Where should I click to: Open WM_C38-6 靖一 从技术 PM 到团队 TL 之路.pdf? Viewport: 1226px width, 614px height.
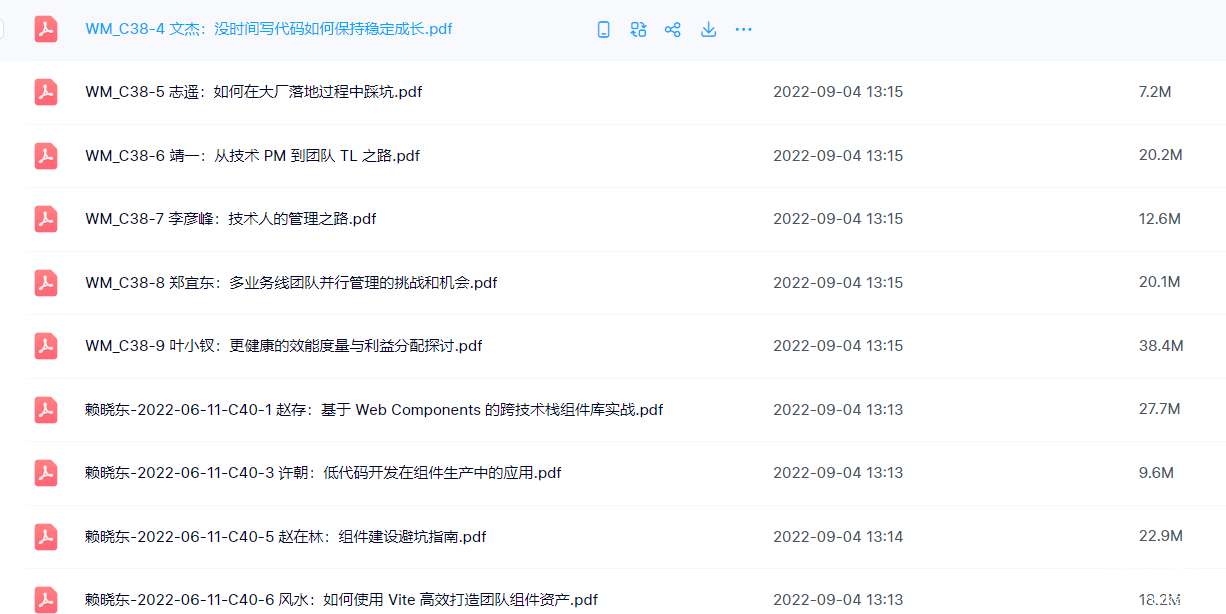tap(252, 156)
